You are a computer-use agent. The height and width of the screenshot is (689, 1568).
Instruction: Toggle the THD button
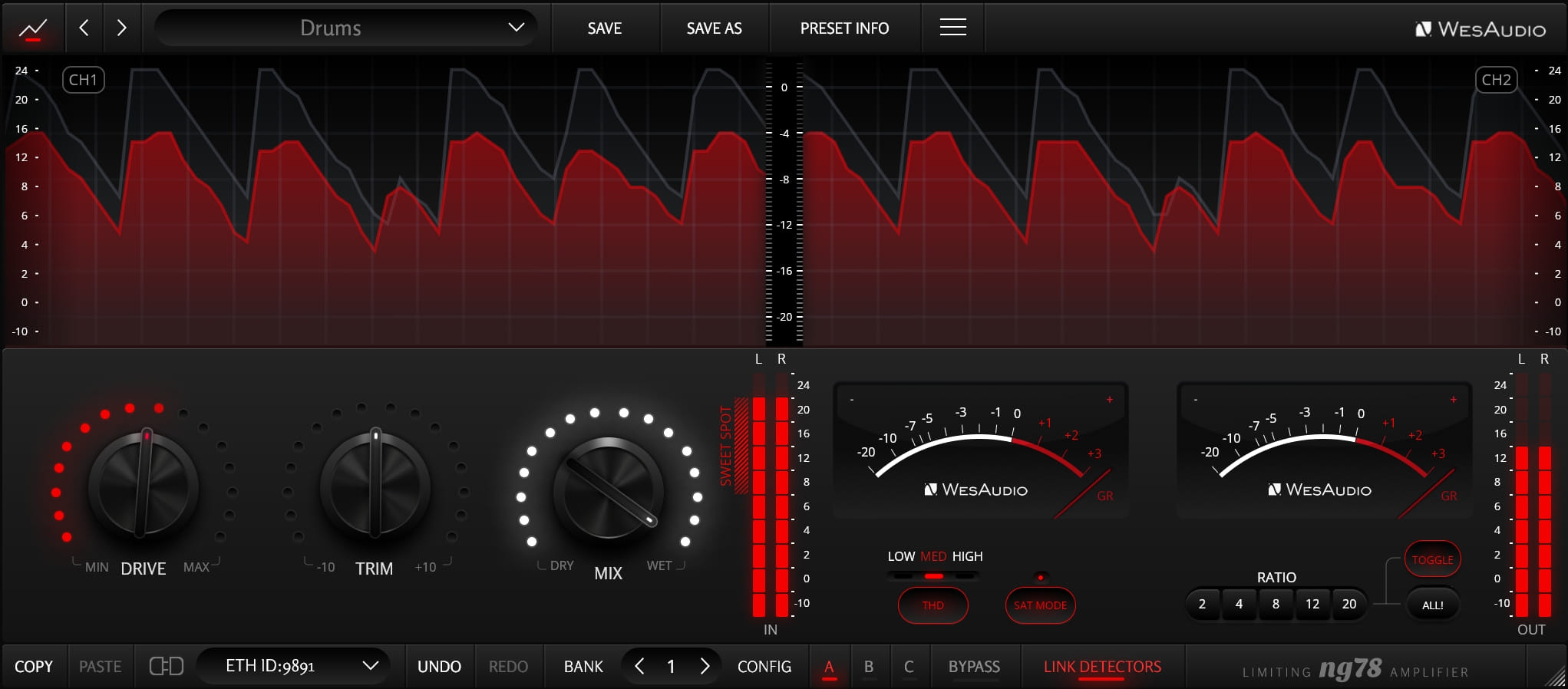(x=933, y=605)
